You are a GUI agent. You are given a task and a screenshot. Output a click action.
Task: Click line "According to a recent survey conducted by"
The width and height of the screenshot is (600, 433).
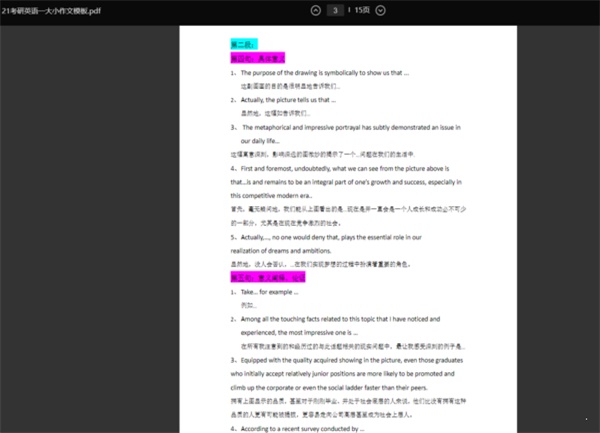point(302,429)
